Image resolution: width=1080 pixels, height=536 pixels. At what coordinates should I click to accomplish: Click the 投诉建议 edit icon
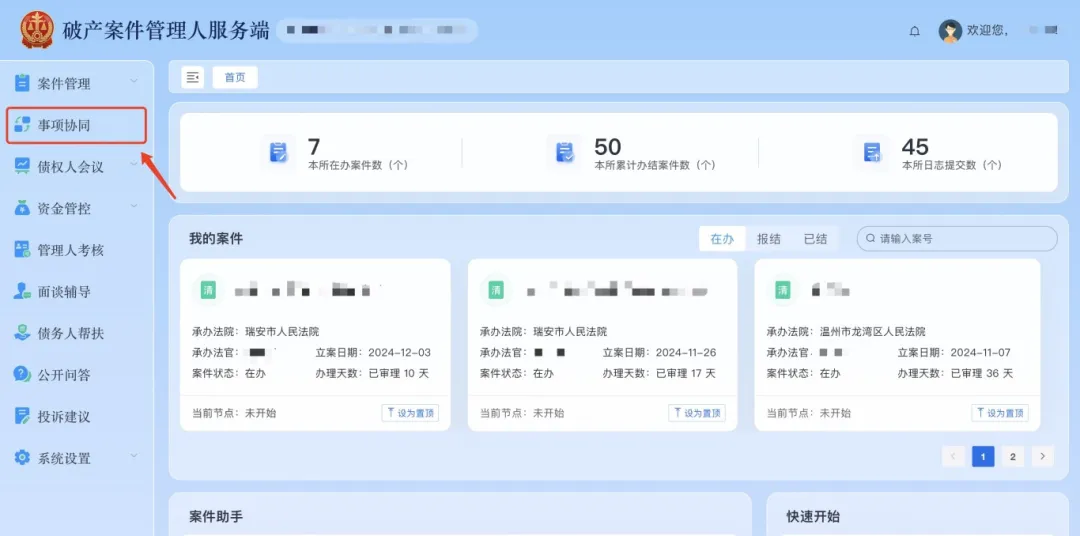[23, 416]
